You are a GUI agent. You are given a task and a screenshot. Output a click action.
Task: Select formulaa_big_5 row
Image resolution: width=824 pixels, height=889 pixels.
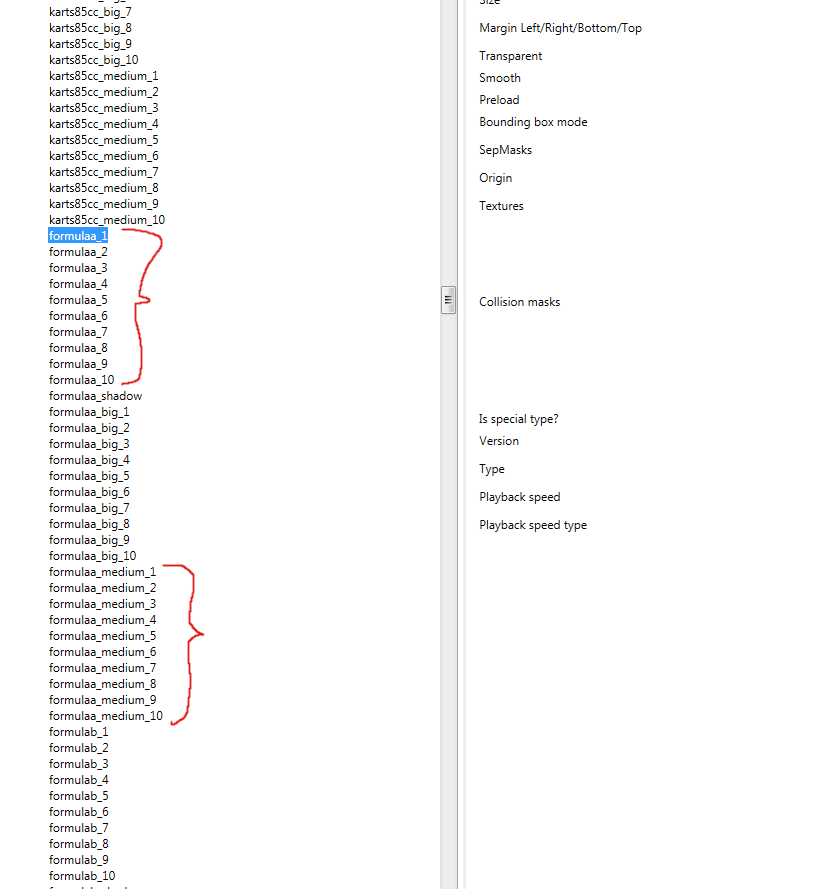click(89, 476)
